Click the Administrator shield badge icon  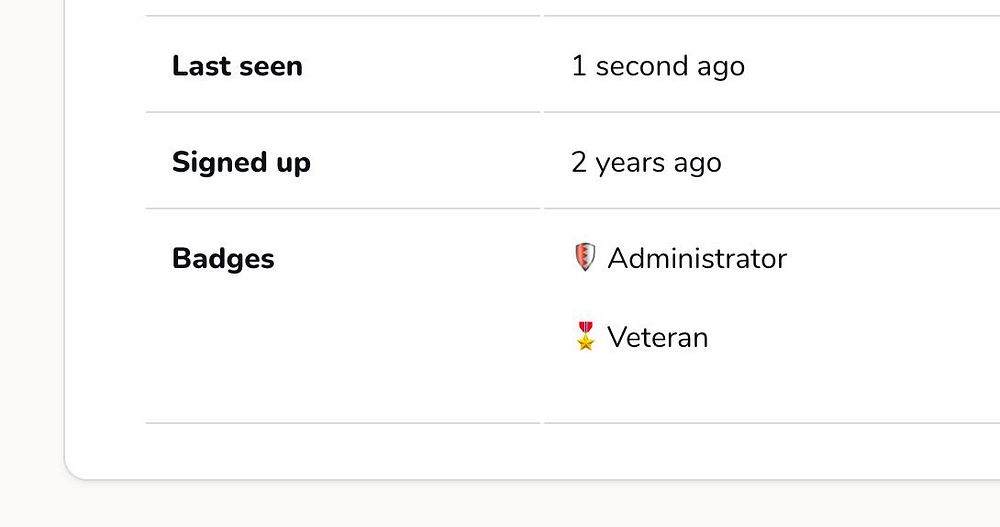point(585,258)
